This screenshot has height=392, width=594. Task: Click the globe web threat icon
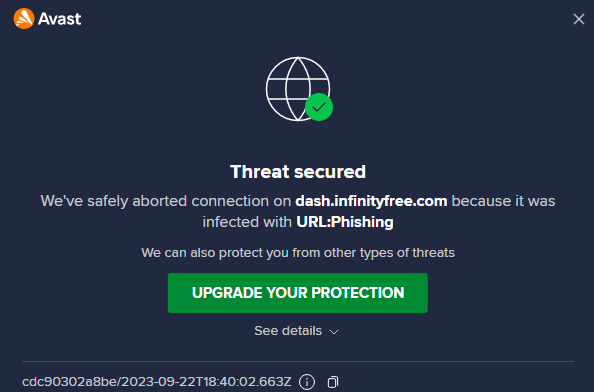(x=298, y=89)
